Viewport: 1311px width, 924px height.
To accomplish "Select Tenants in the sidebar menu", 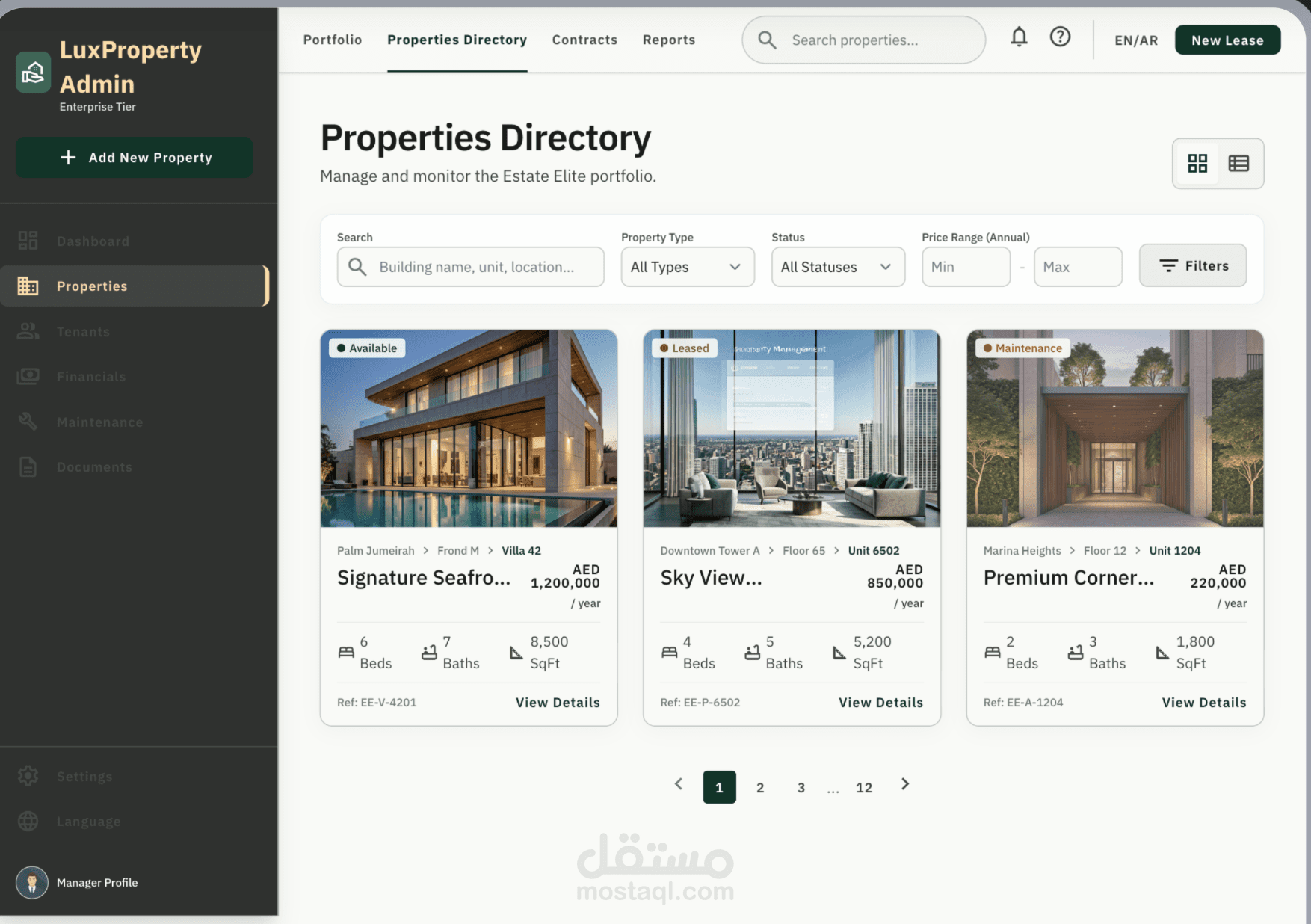I will pyautogui.click(x=135, y=331).
